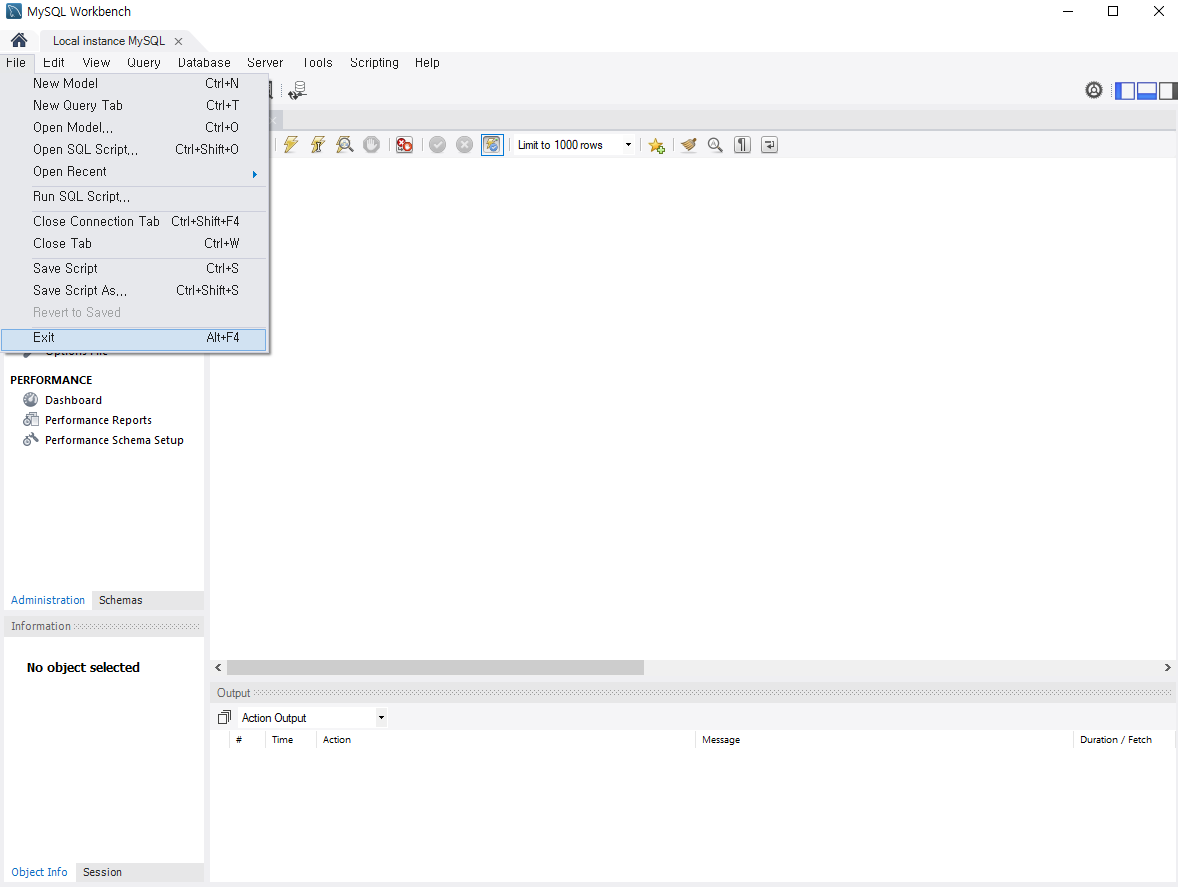The width and height of the screenshot is (1178, 887).
Task: Execute the SQL script with lightning icon
Action: [291, 145]
